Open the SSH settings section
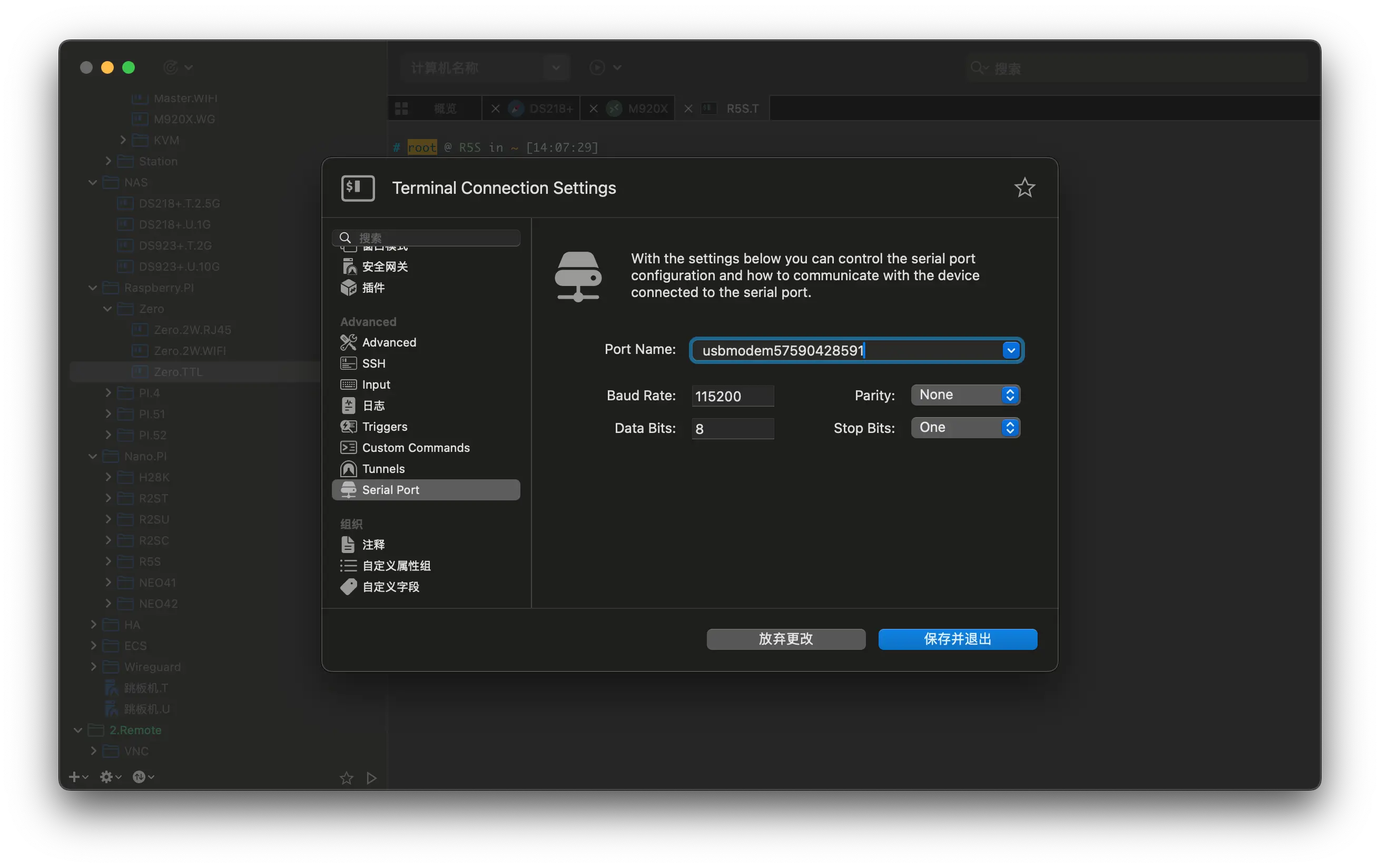Screen dimensions: 1380x868 coord(373,363)
